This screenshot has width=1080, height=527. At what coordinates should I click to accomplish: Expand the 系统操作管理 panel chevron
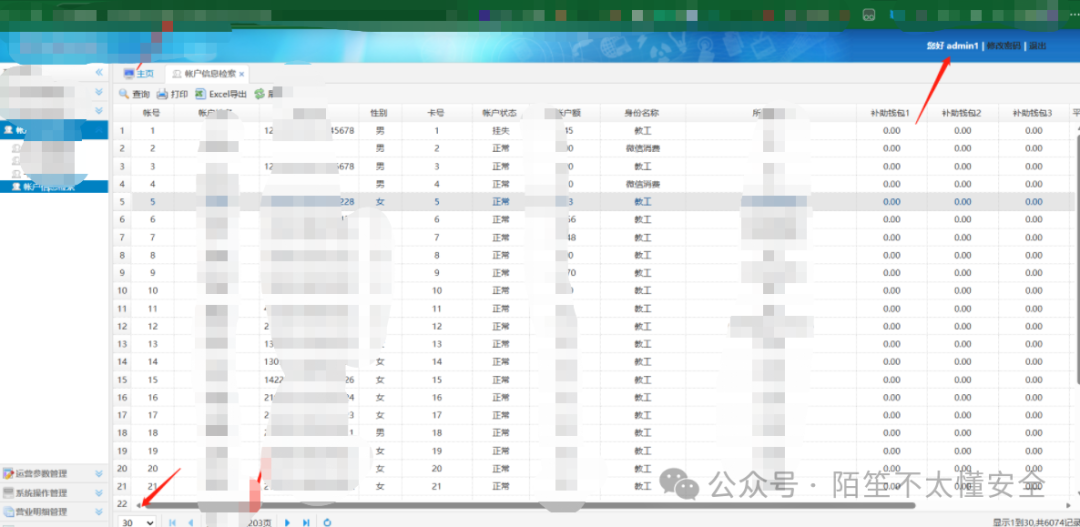[98, 493]
